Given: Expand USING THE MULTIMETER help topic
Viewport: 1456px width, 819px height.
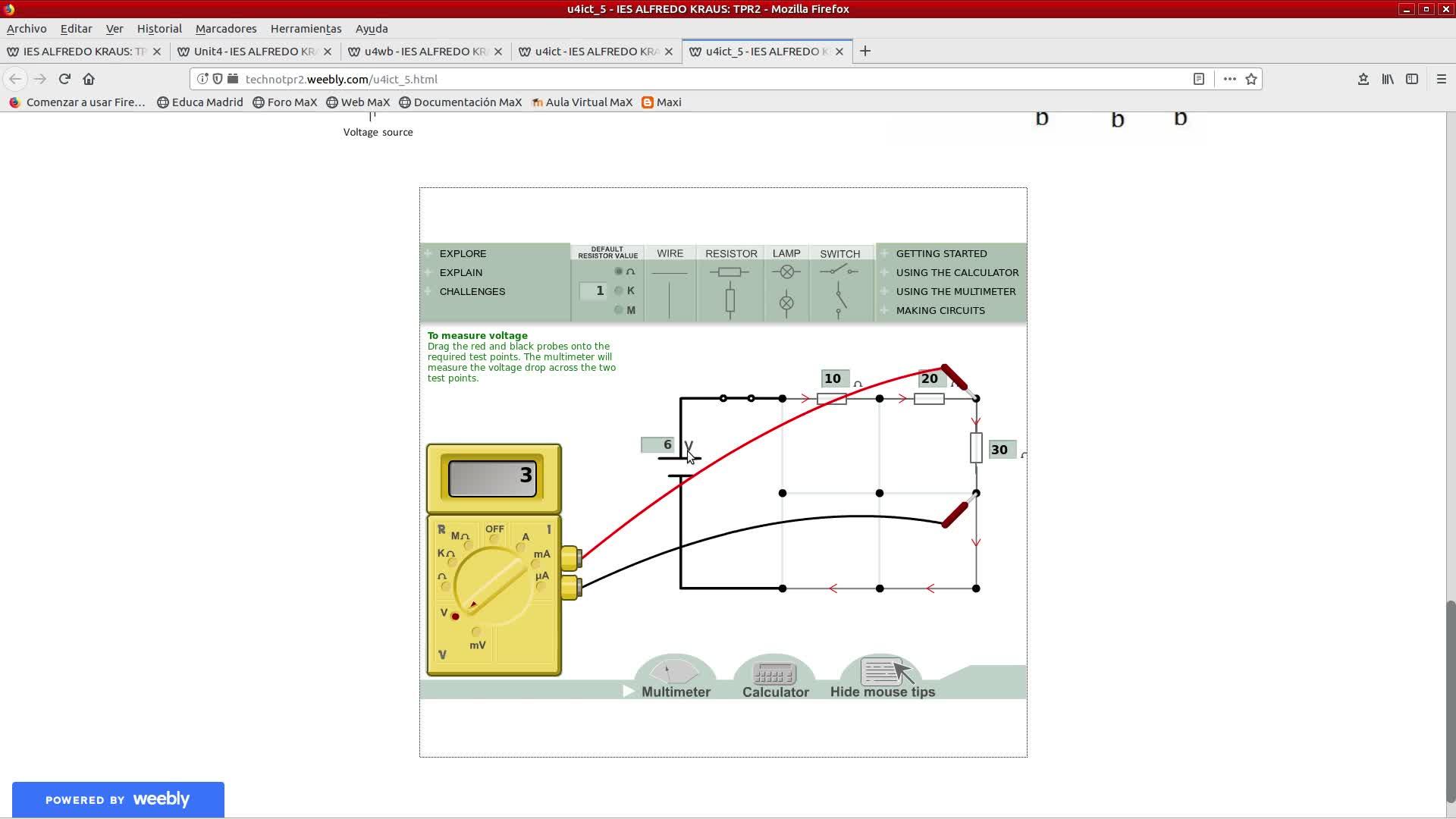Looking at the screenshot, I should pos(955,291).
